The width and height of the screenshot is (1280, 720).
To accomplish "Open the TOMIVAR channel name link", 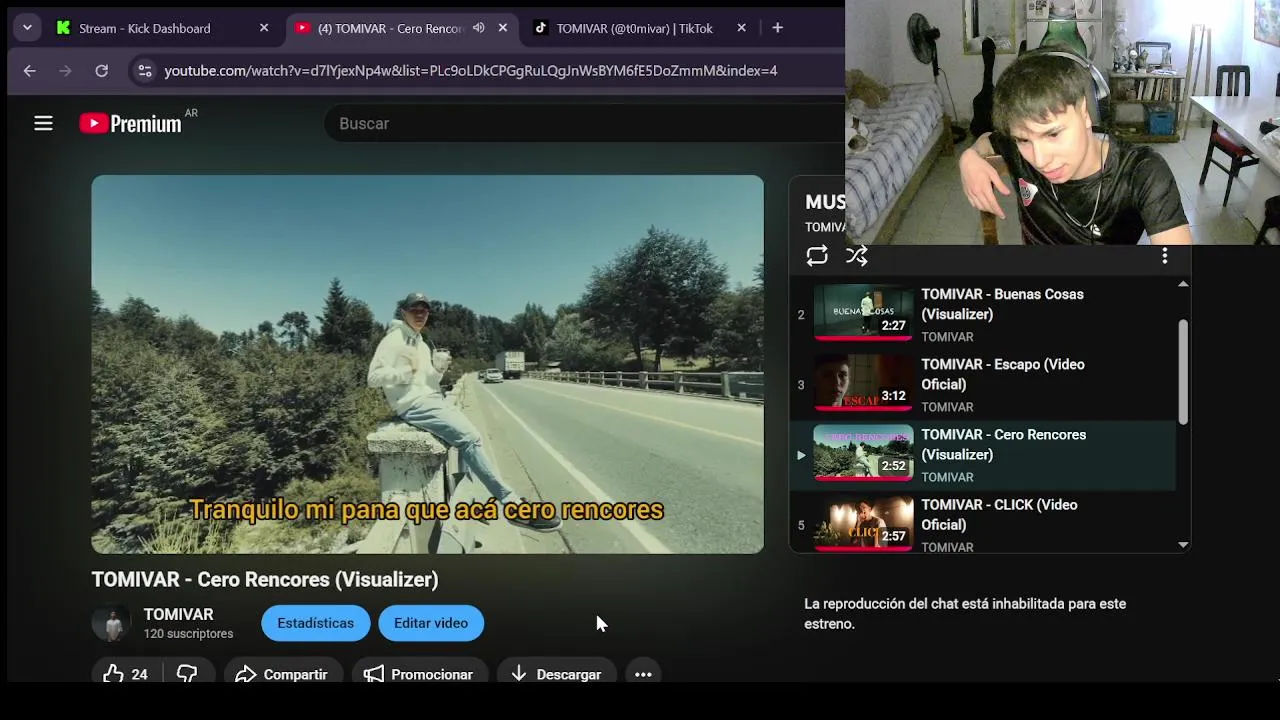I will click(x=178, y=614).
